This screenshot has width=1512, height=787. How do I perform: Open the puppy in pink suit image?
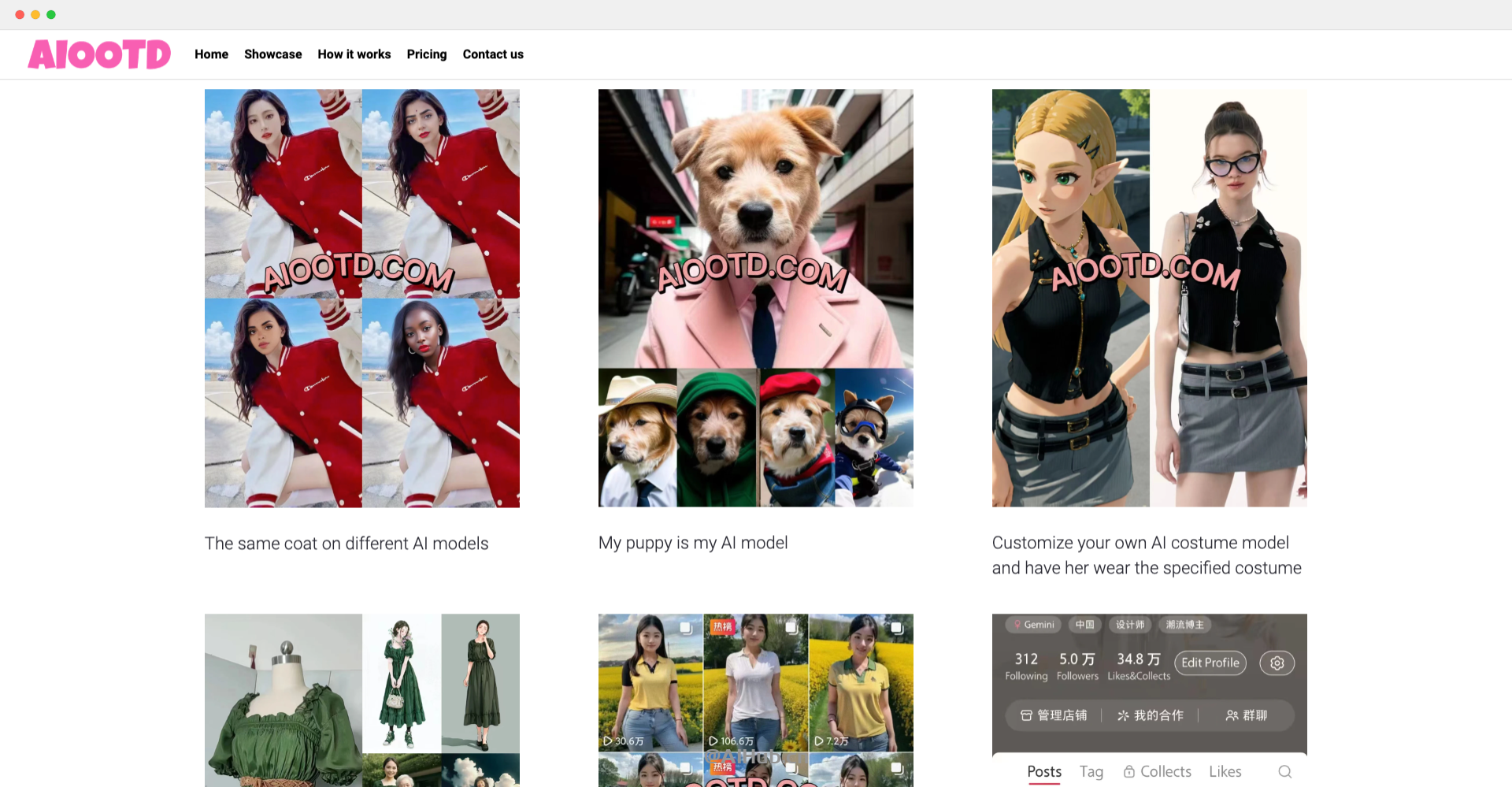tap(756, 298)
